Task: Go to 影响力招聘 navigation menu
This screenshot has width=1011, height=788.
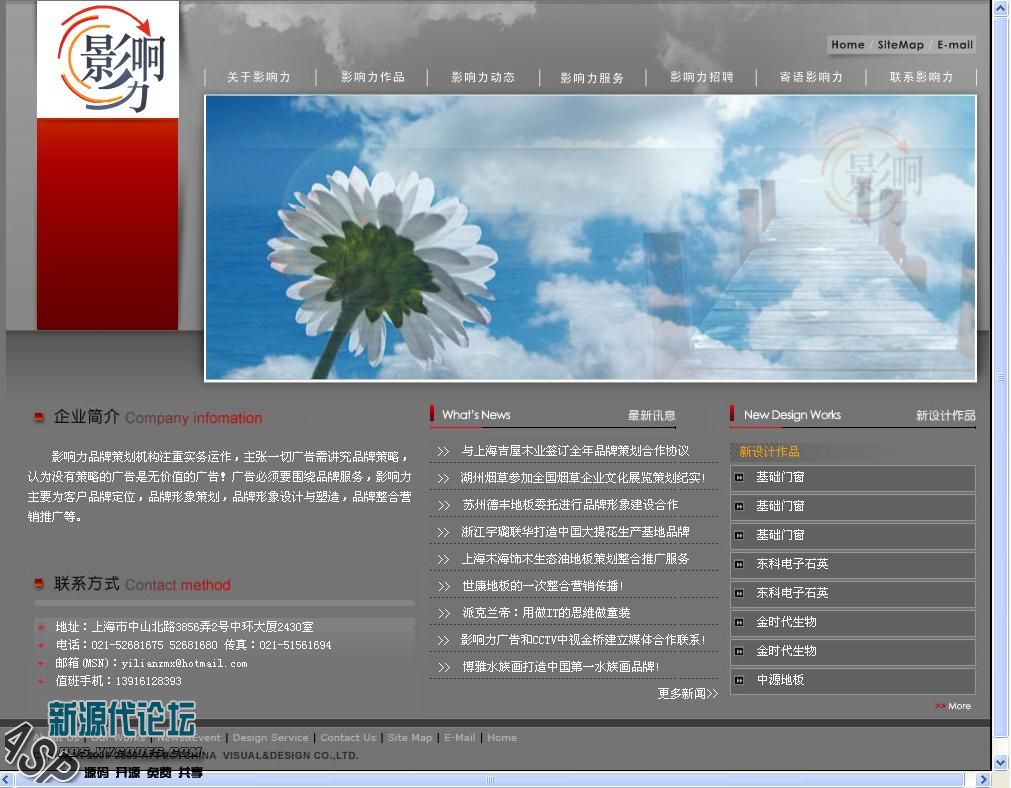Action: (x=702, y=77)
